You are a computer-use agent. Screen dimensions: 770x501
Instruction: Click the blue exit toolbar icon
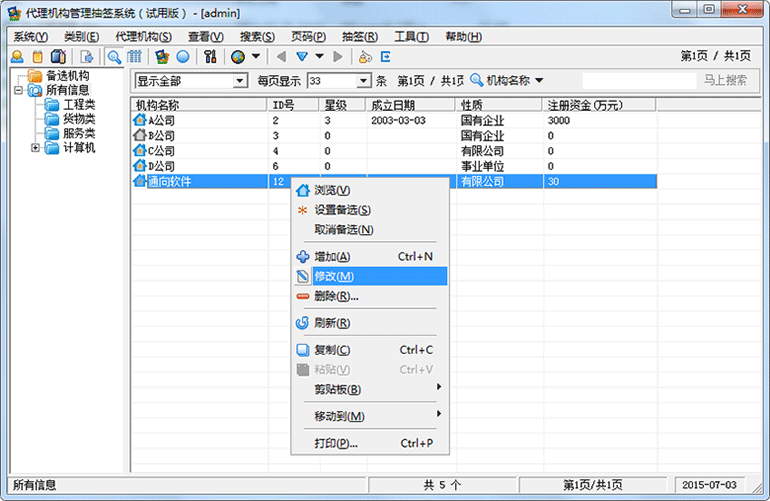point(386,57)
